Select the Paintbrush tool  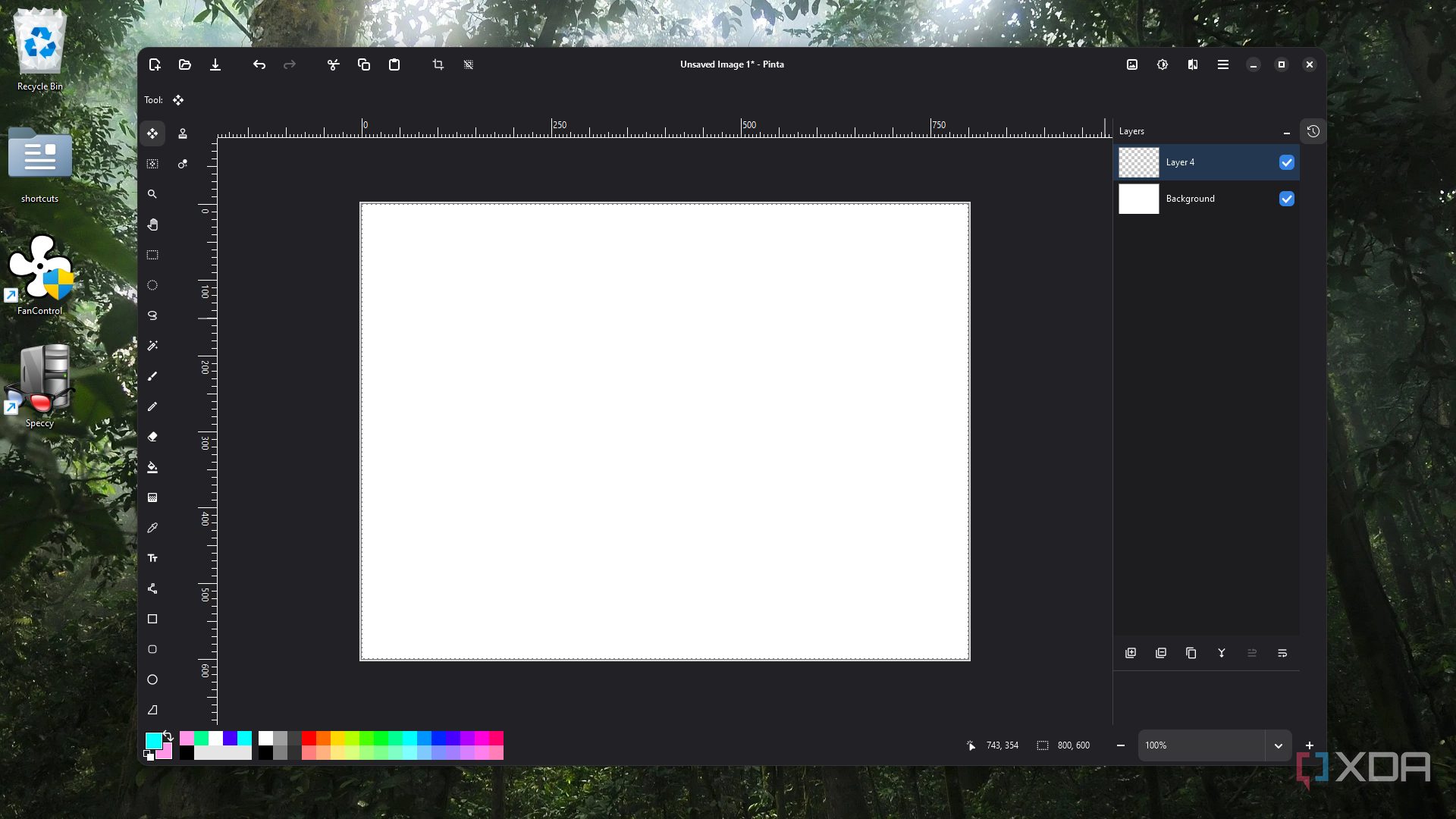tap(152, 376)
